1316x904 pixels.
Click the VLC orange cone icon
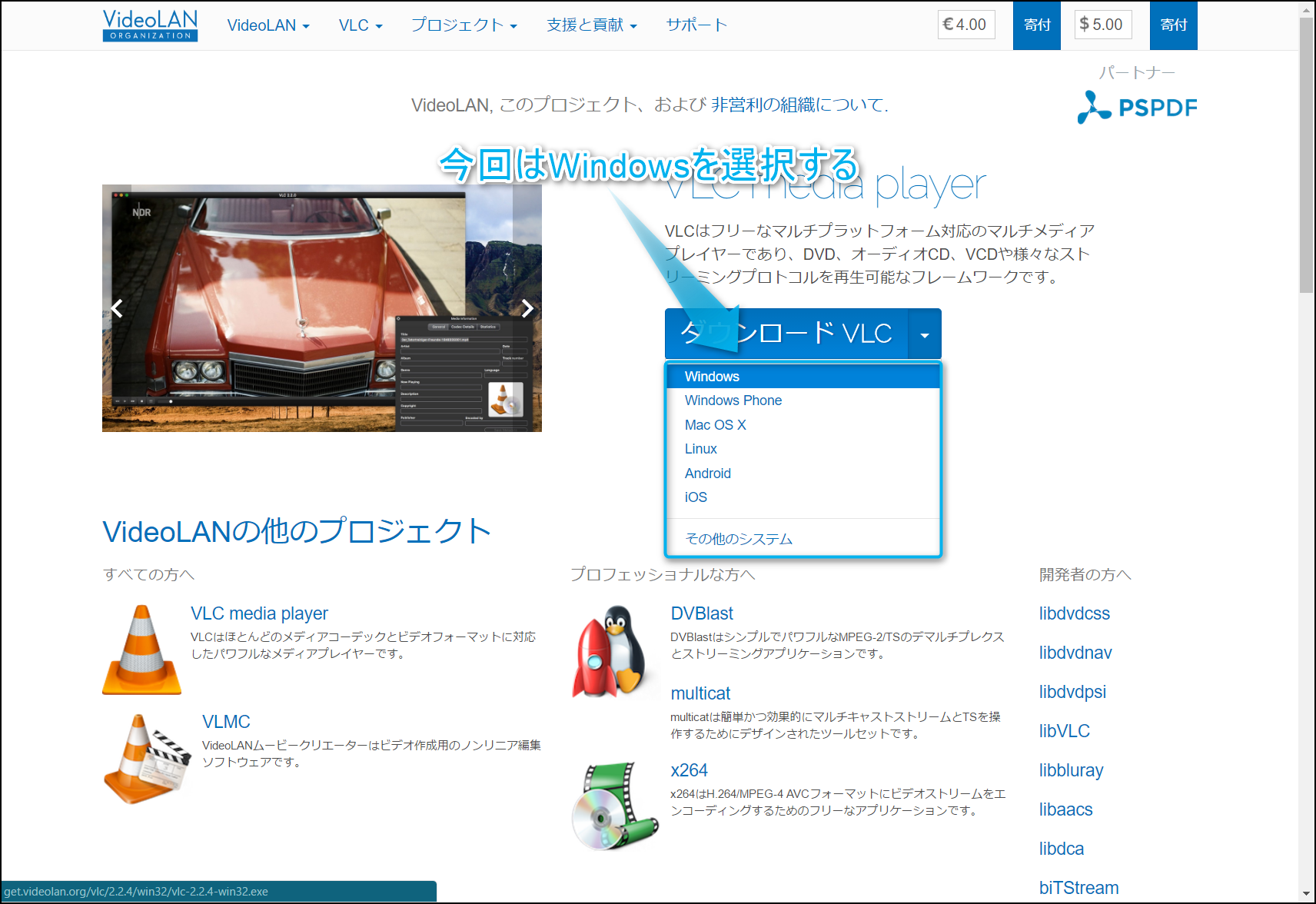click(x=141, y=650)
